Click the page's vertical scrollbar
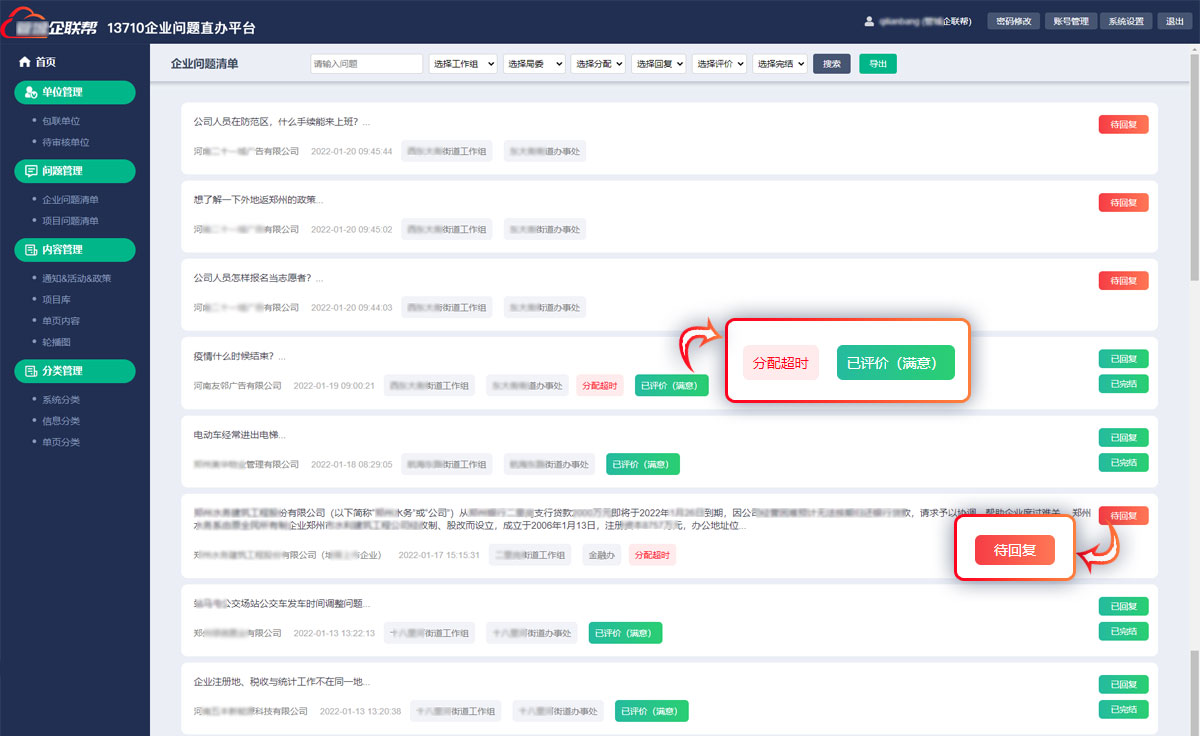 [1194, 200]
